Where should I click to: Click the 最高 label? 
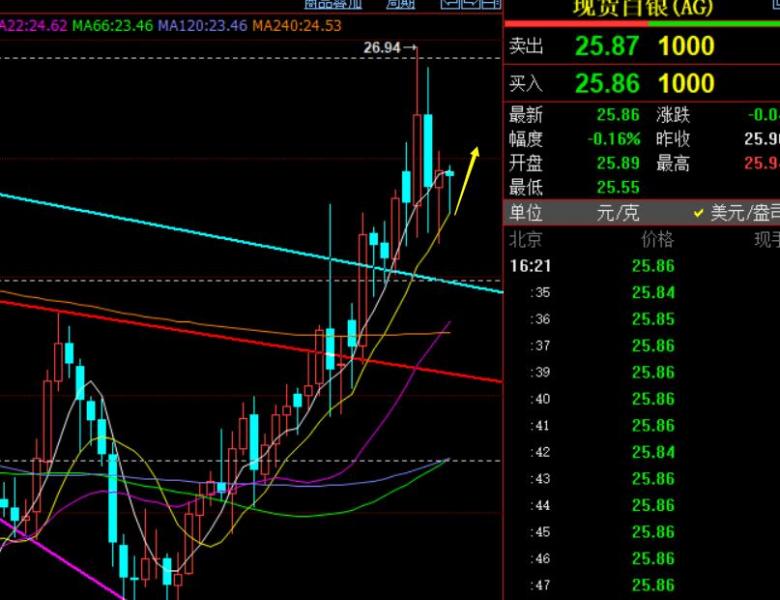tap(673, 163)
